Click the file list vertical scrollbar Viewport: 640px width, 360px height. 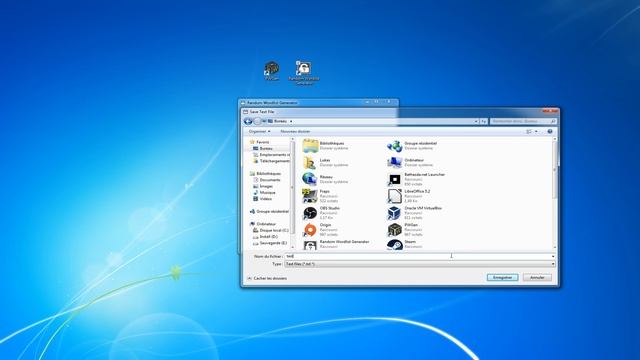[555, 171]
